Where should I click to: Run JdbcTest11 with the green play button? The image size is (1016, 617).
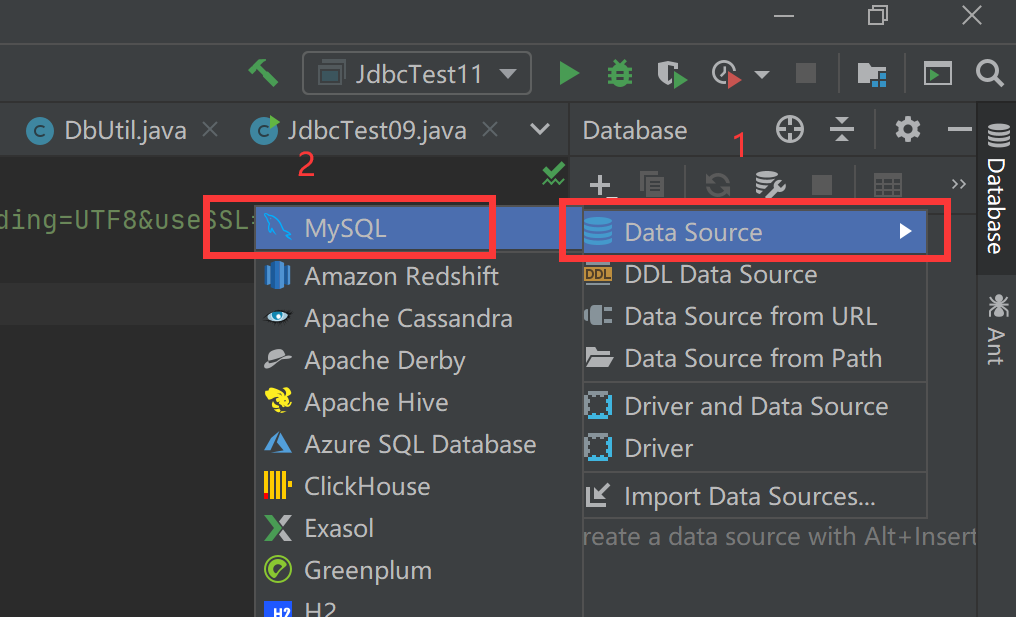click(568, 73)
